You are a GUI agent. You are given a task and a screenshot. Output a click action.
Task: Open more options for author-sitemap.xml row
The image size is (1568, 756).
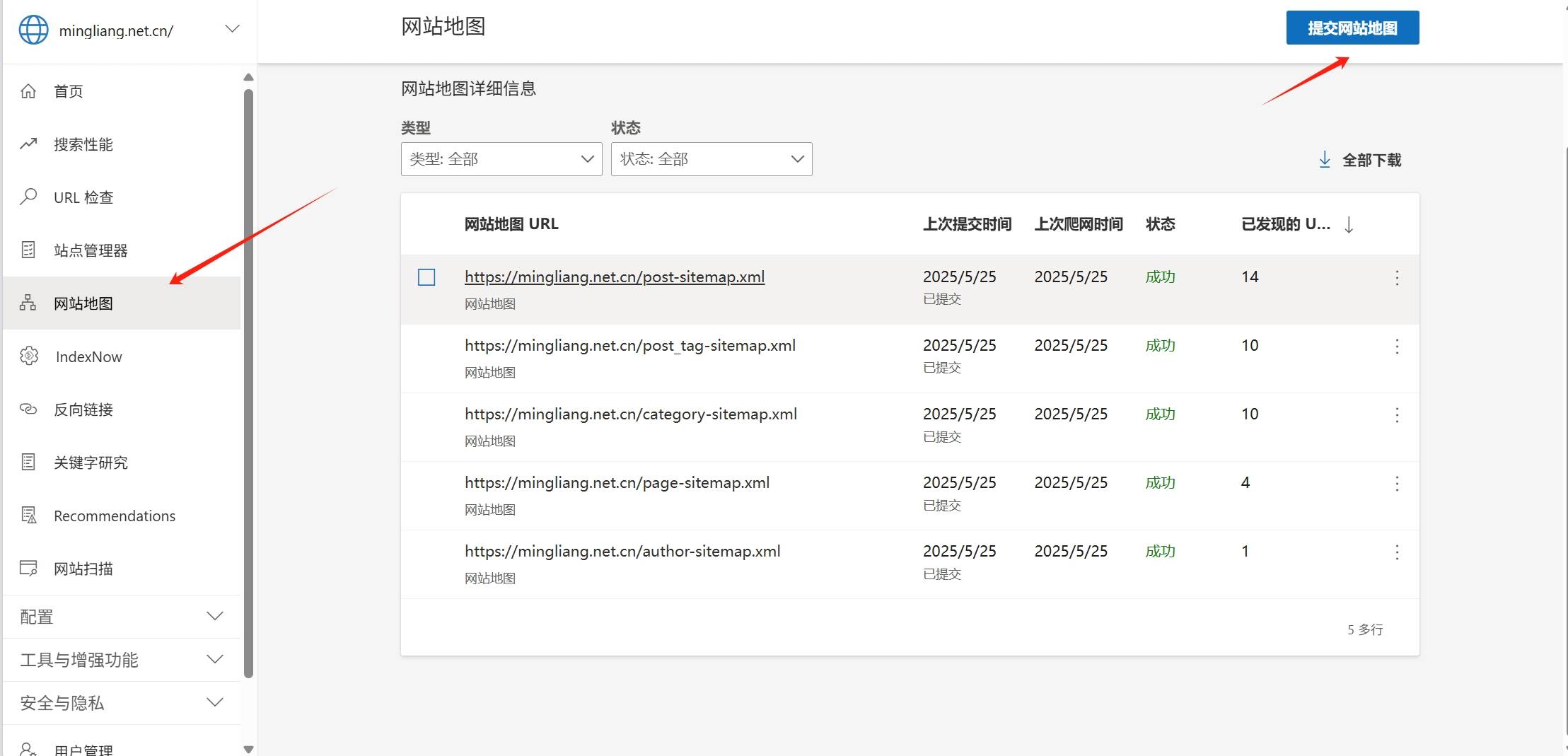click(x=1397, y=552)
